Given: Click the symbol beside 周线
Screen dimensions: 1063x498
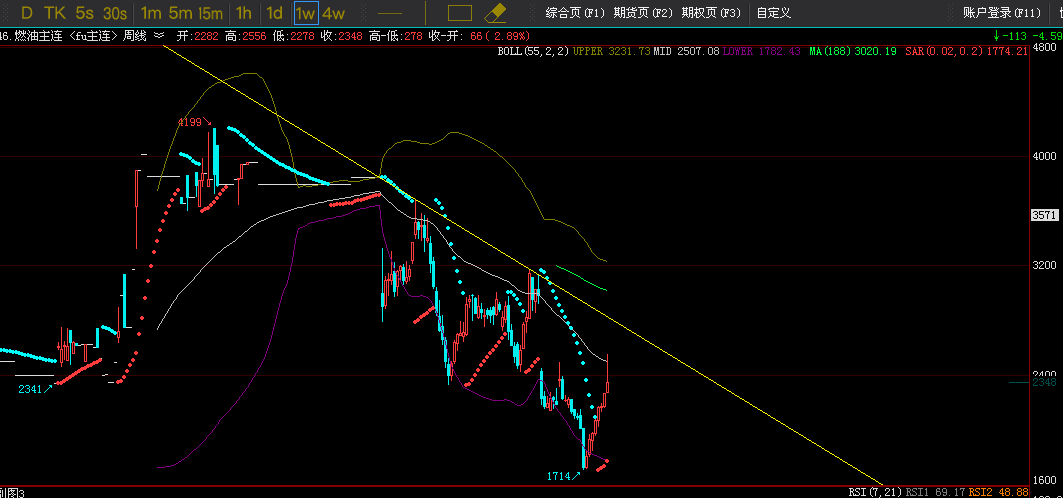Looking at the screenshot, I should click(159, 35).
